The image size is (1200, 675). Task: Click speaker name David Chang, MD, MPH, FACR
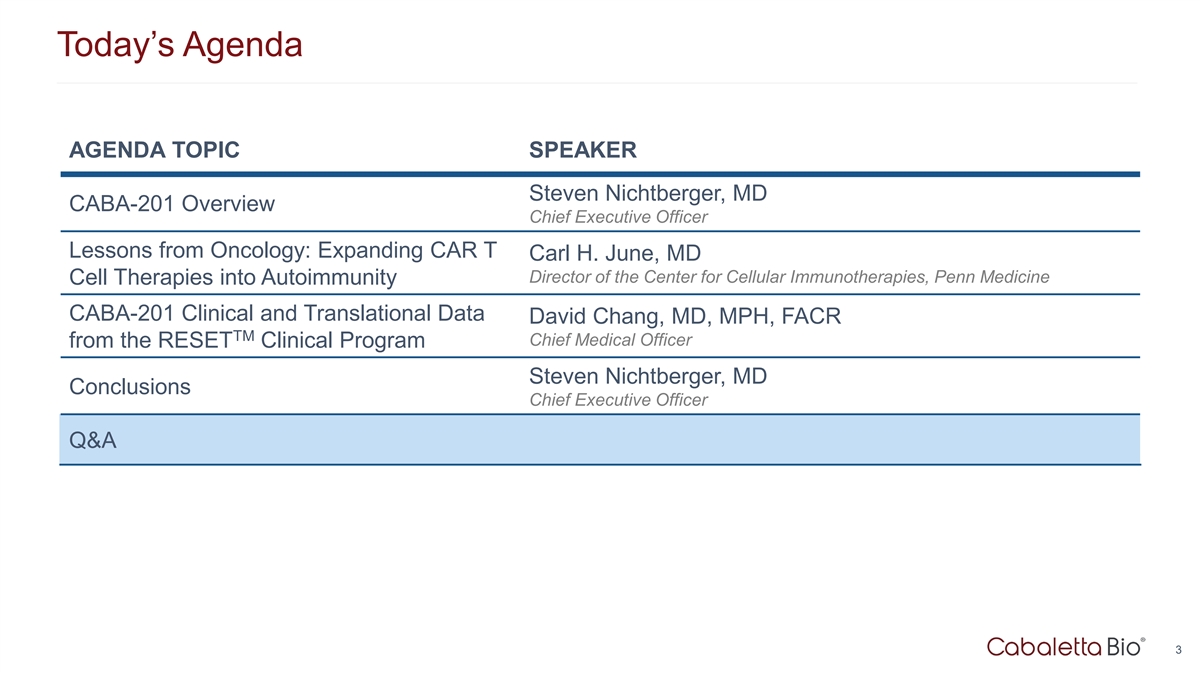(684, 317)
